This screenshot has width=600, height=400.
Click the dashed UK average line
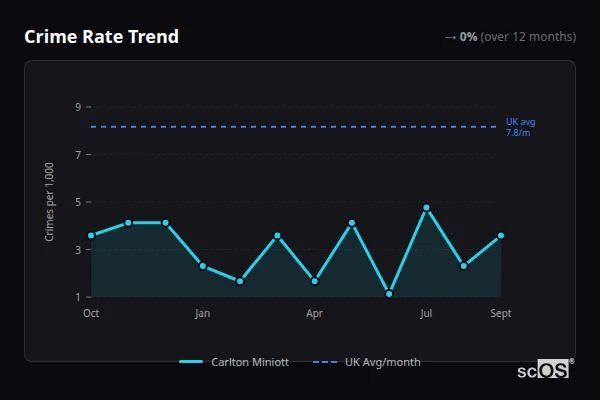point(294,127)
